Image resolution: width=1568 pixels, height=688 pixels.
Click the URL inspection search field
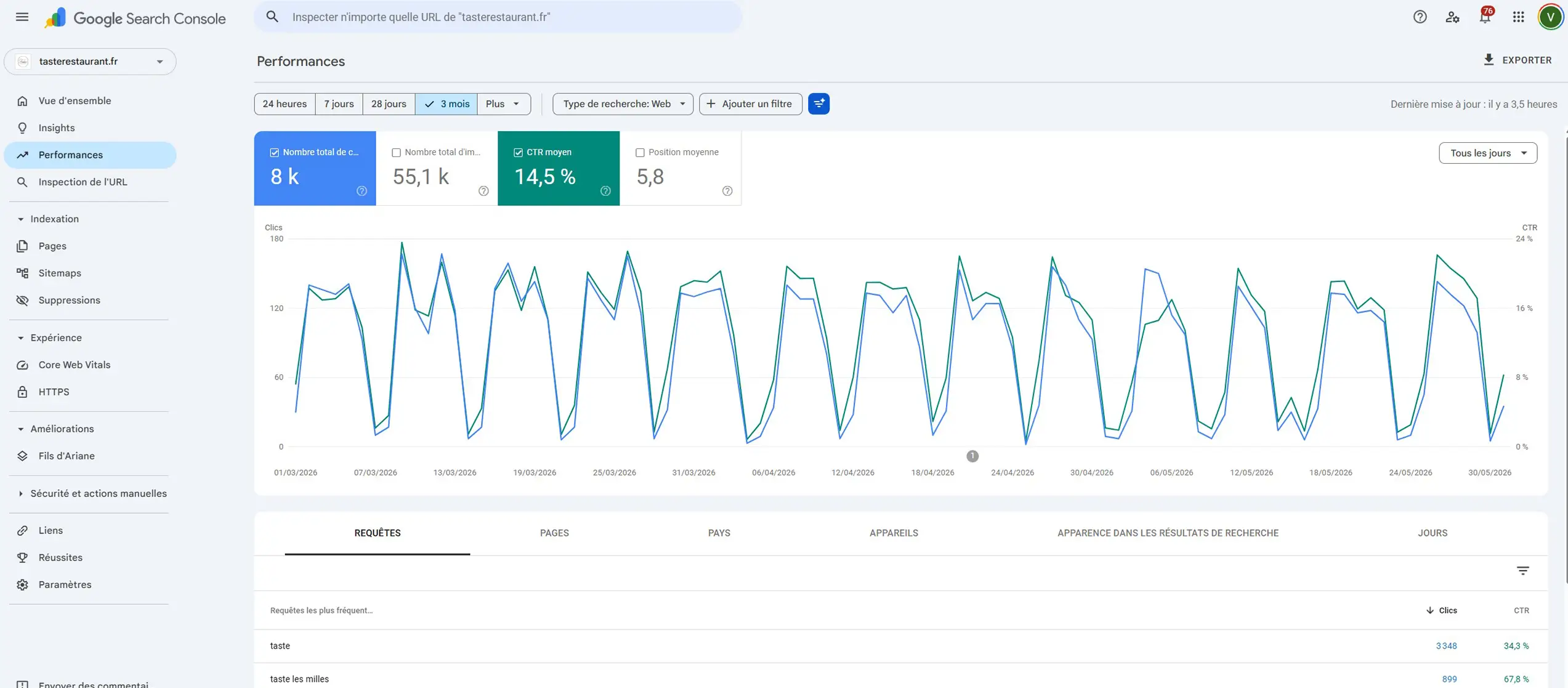click(498, 17)
